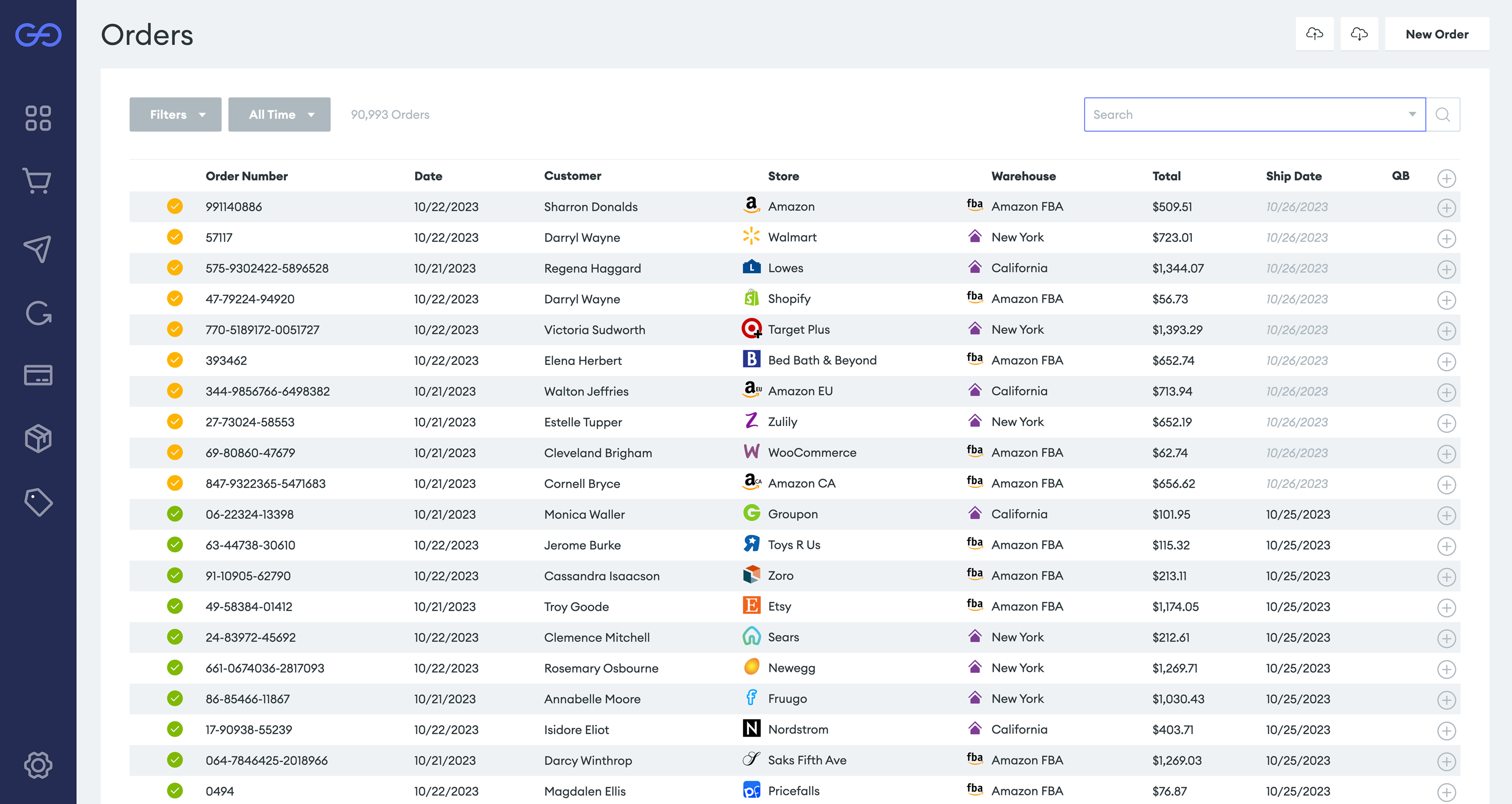Click the New Order button
Image resolution: width=1512 pixels, height=804 pixels.
[x=1436, y=33]
